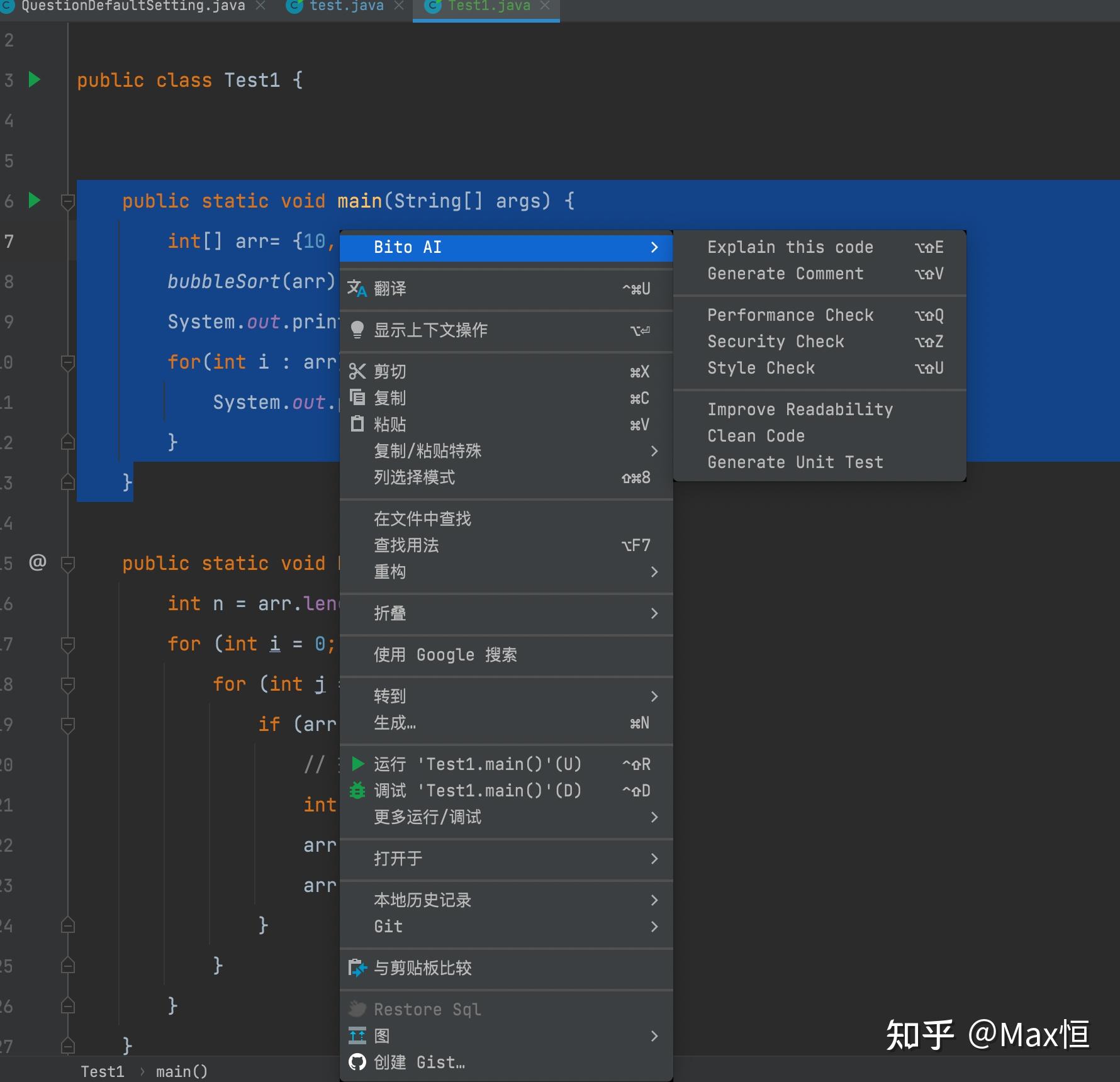The width and height of the screenshot is (1120, 1082).
Task: Collapse outer for loop fold marker at for (int i = 0
Action: pyautogui.click(x=68, y=644)
